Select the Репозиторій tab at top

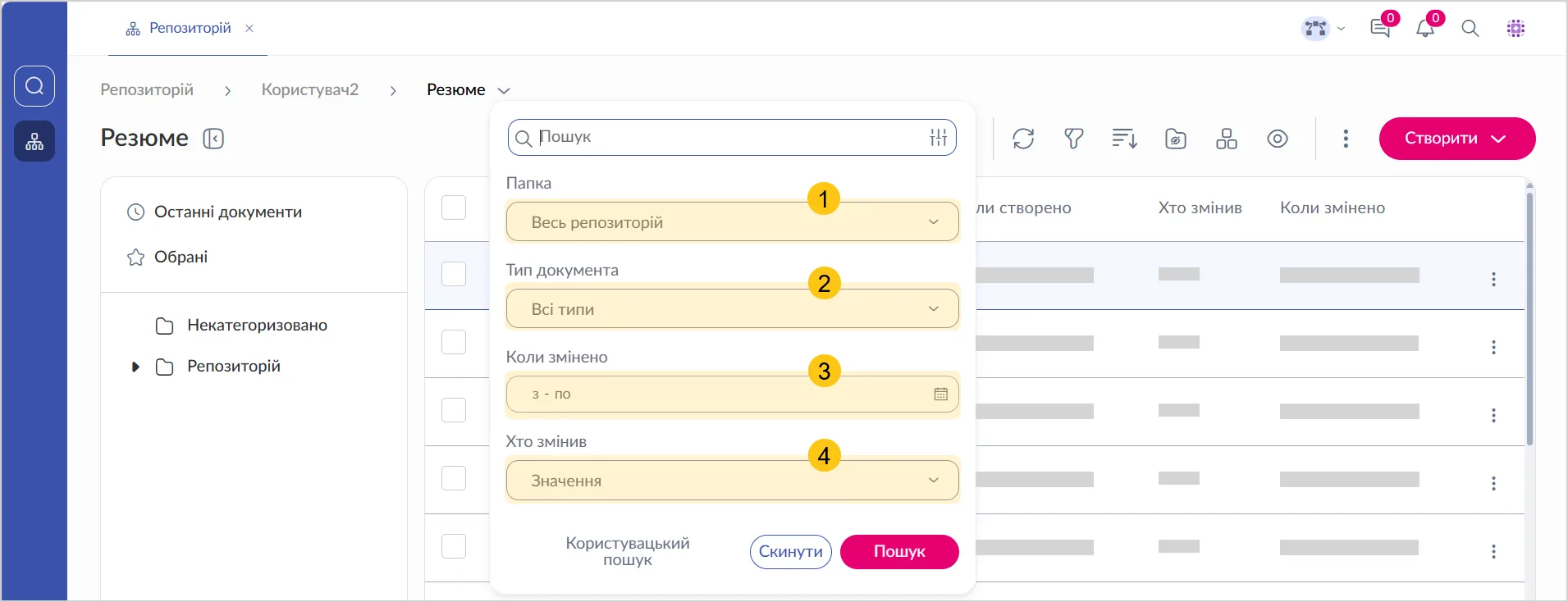pyautogui.click(x=190, y=29)
